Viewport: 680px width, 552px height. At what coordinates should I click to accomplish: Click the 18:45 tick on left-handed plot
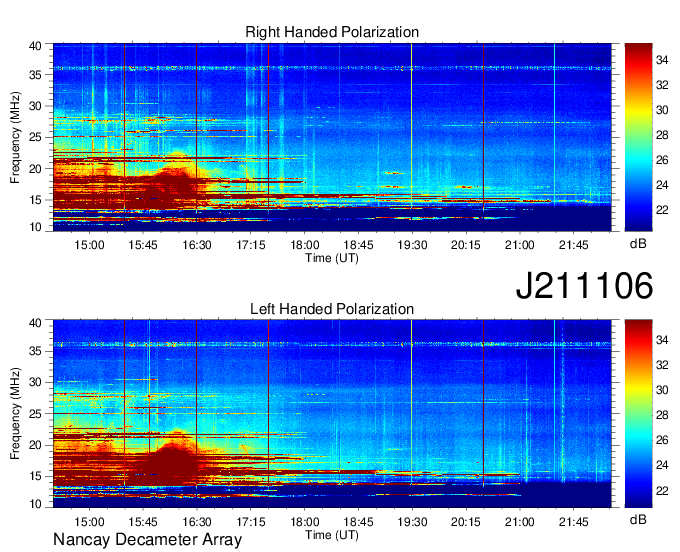coord(358,522)
